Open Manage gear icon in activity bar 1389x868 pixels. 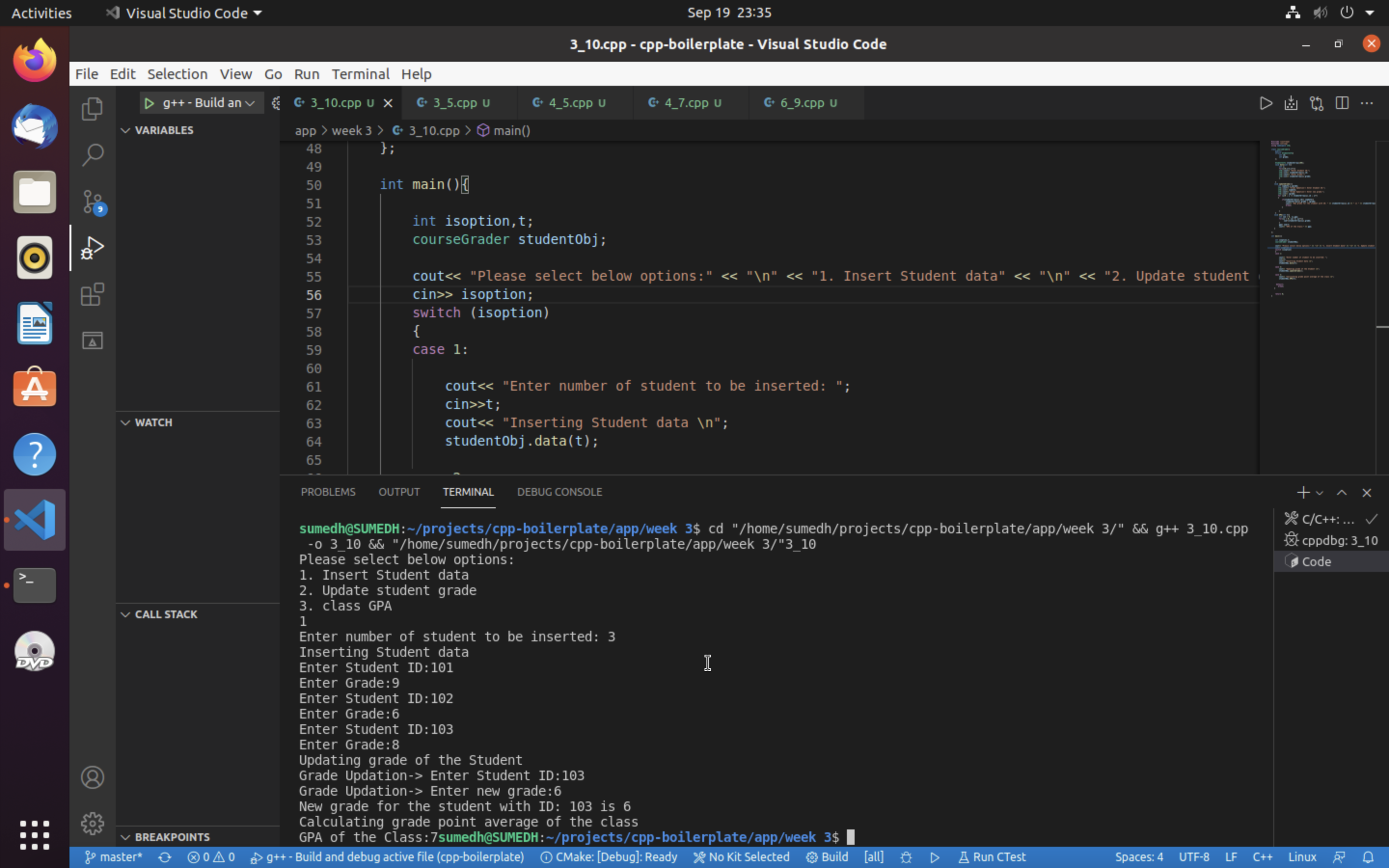(93, 824)
